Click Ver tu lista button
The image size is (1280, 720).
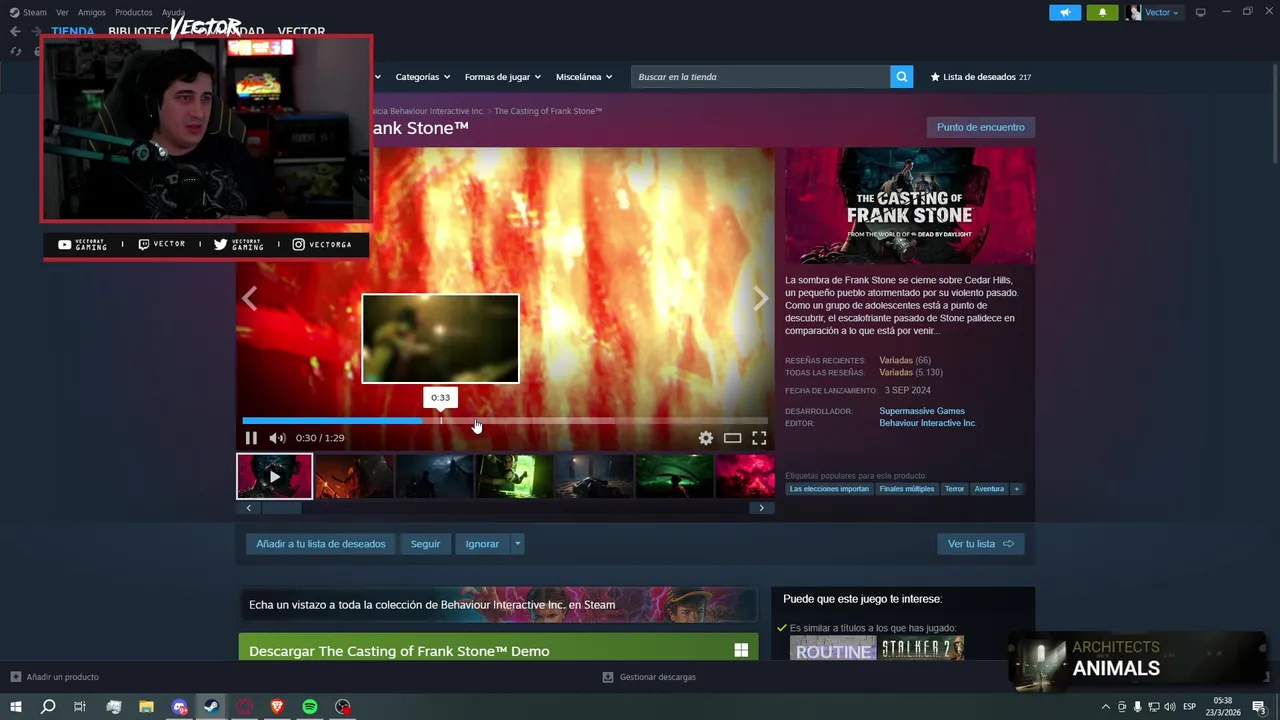980,544
